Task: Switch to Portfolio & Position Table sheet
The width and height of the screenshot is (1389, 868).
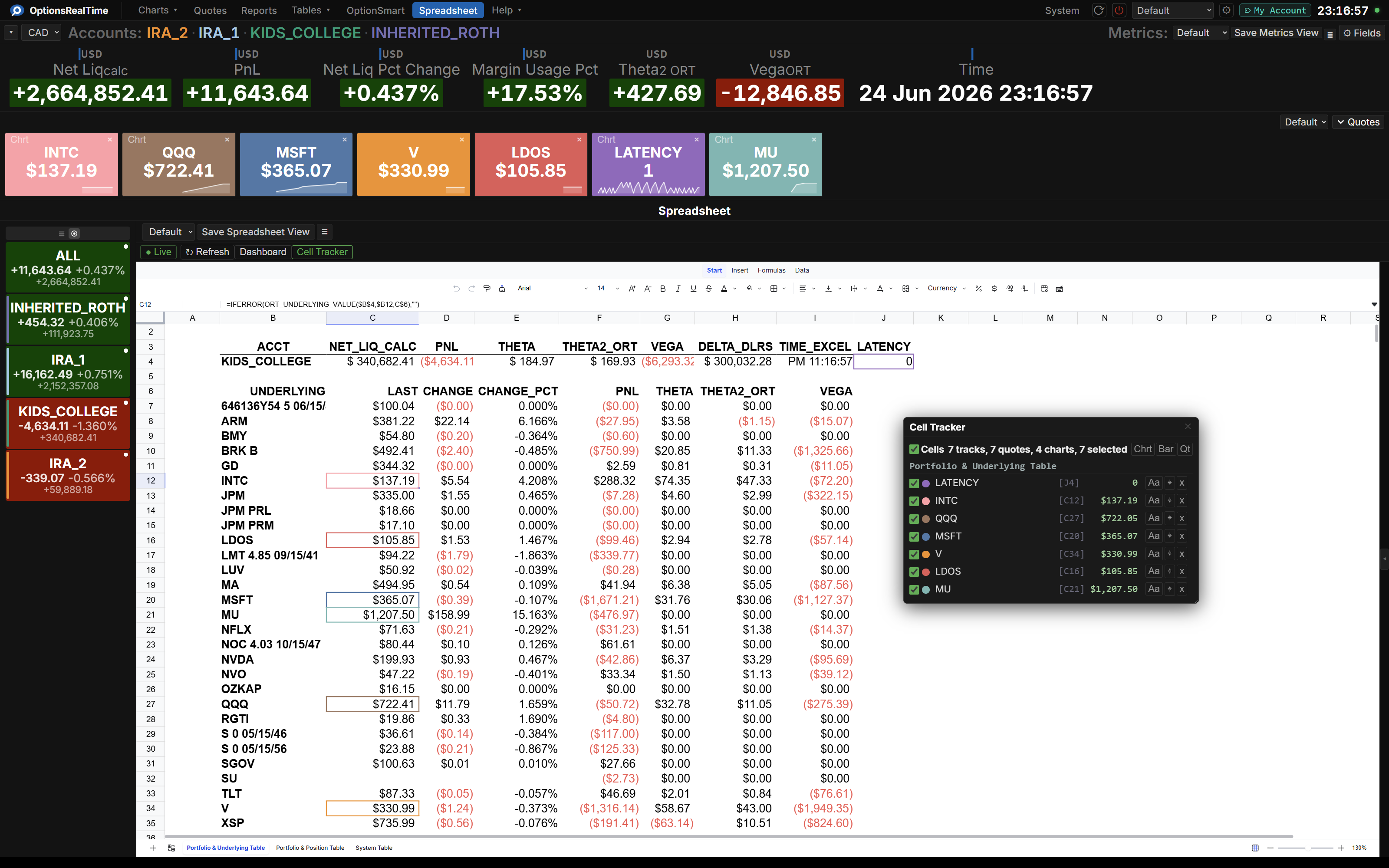Action: (x=310, y=848)
